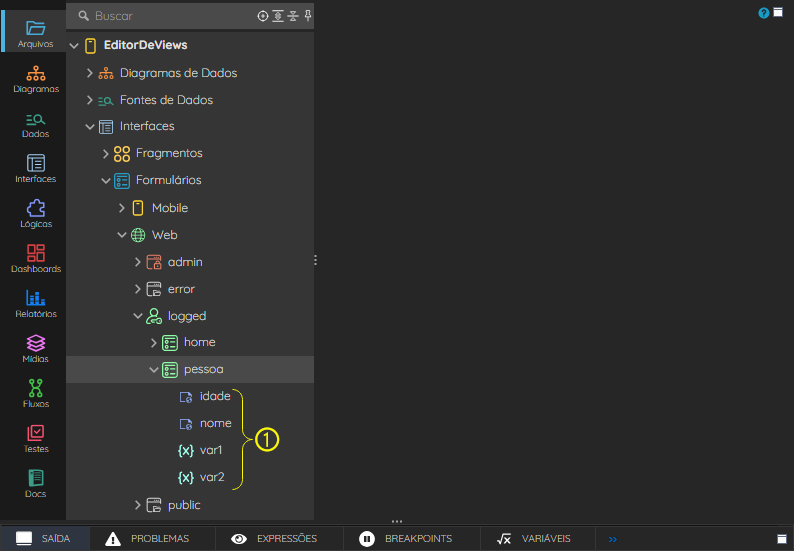The image size is (794, 551).
Task: Select the Interfaces label in tree
Action: [x=147, y=126]
